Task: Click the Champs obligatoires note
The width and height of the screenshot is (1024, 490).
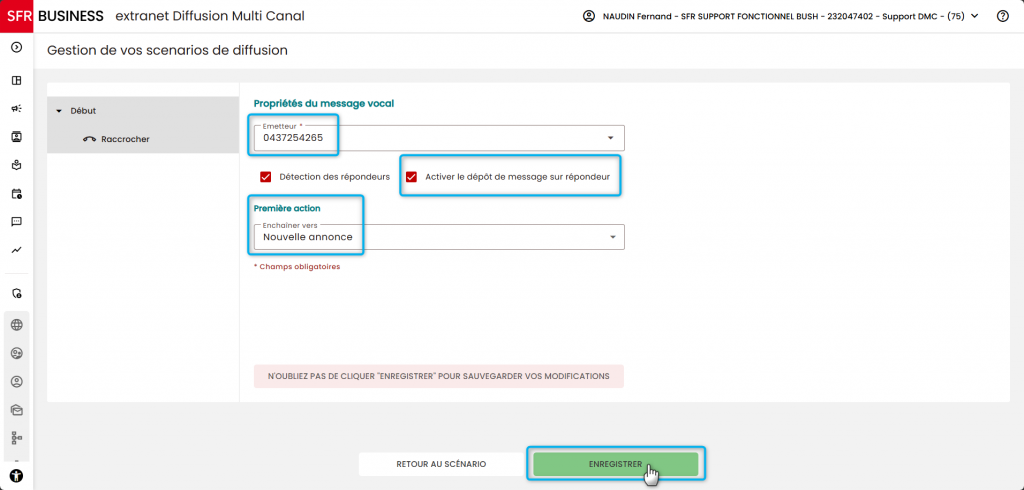Action: coord(297,267)
